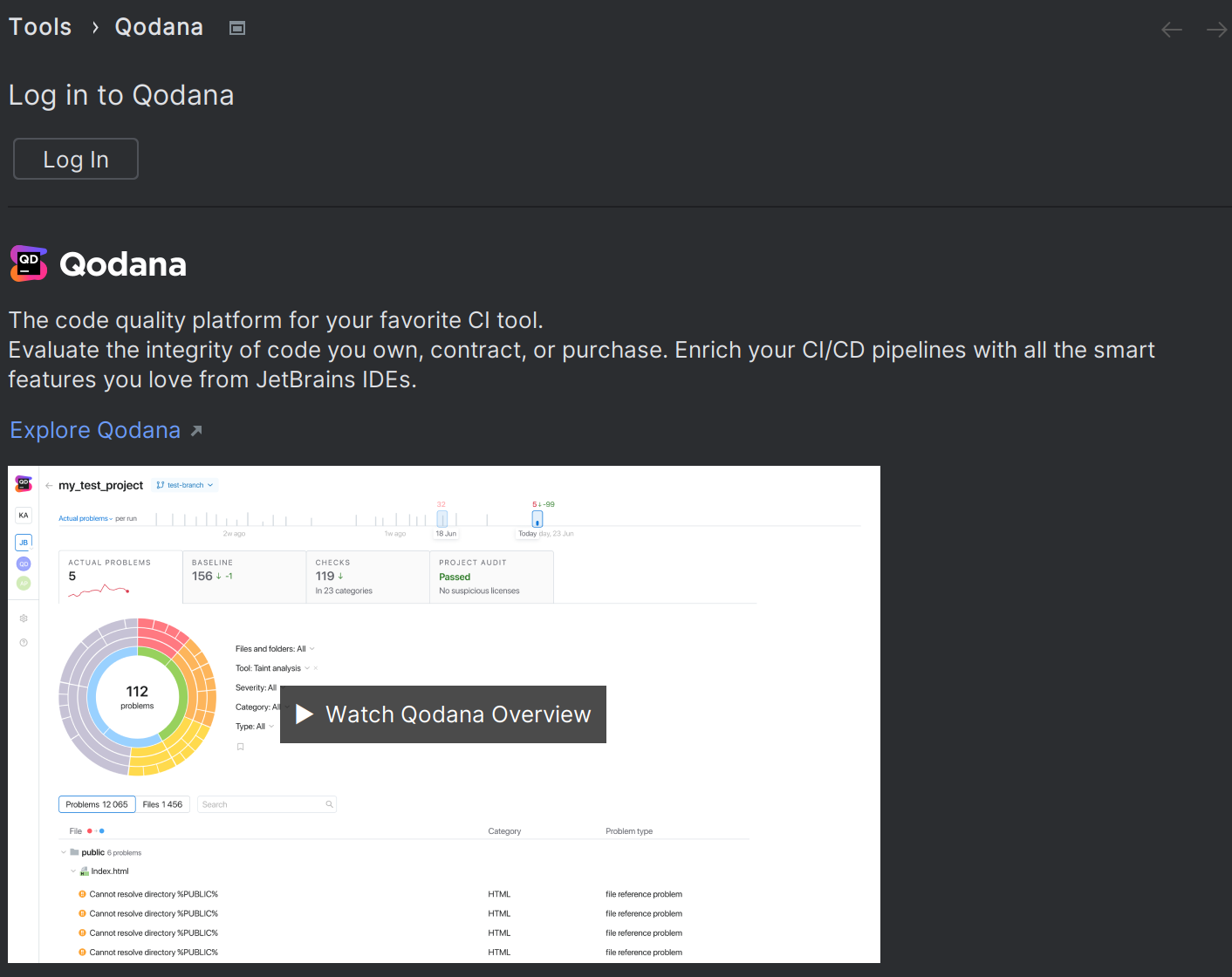Click the AP green avatar in sidebar
Image resolution: width=1232 pixels, height=977 pixels.
click(x=24, y=583)
